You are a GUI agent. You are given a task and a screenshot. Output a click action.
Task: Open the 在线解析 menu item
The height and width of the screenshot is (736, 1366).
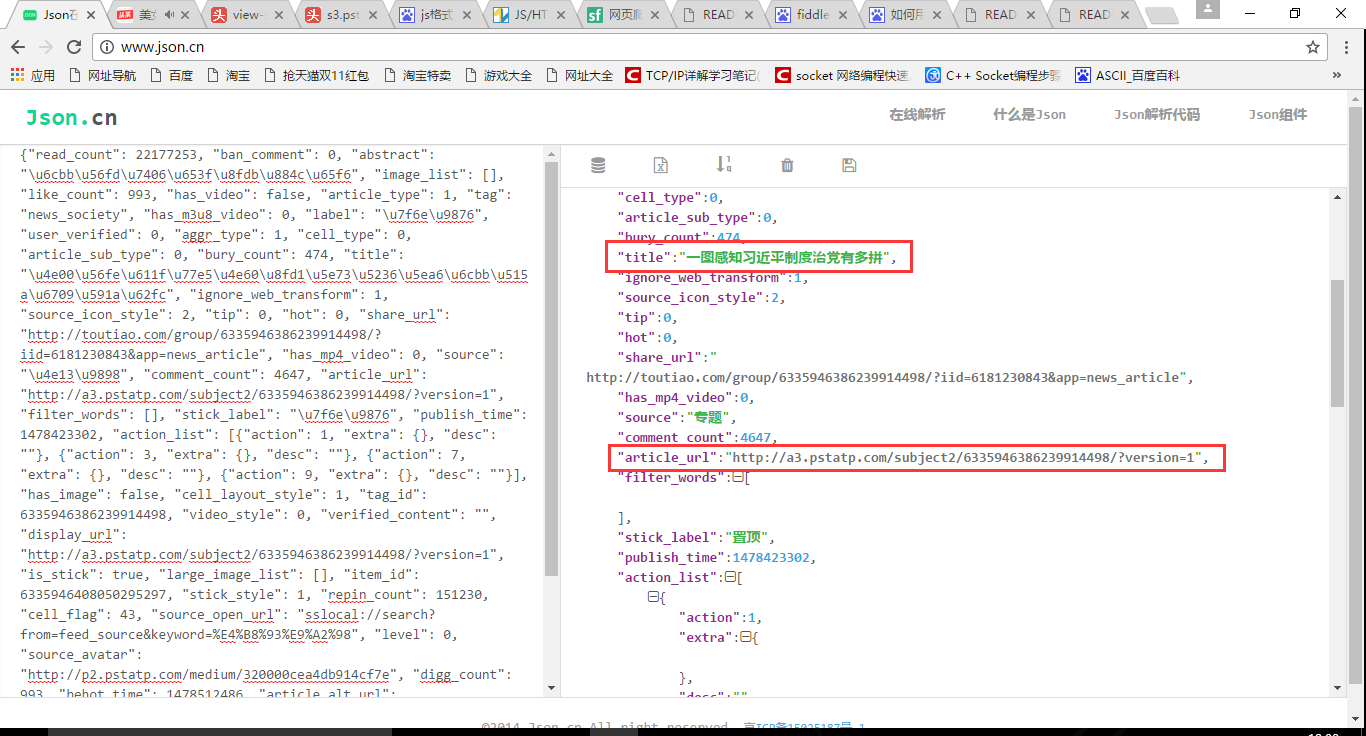click(x=916, y=115)
